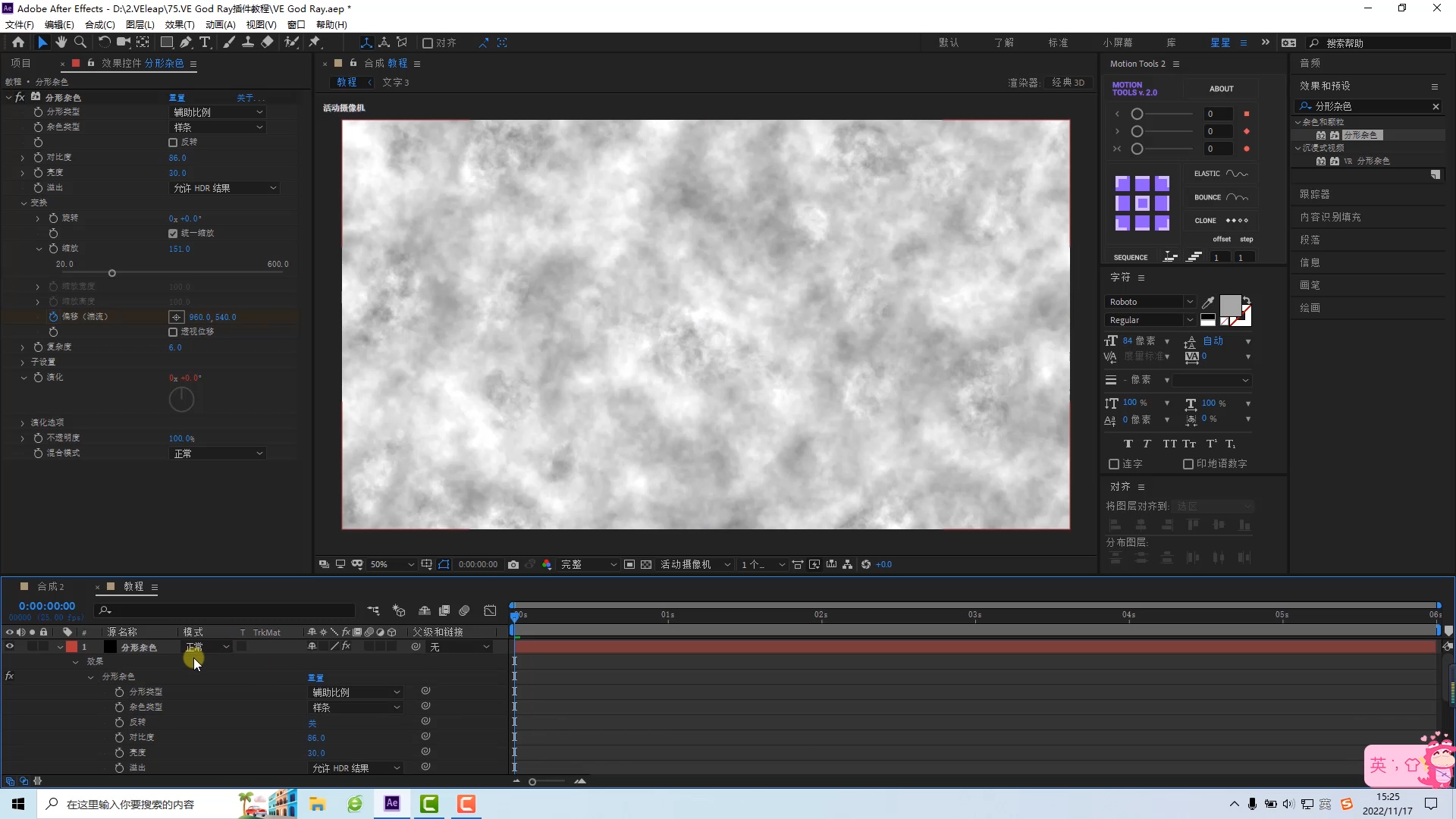Click the Motion Tools ELASTIC wave icon
This screenshot has width=1456, height=819.
(1237, 174)
